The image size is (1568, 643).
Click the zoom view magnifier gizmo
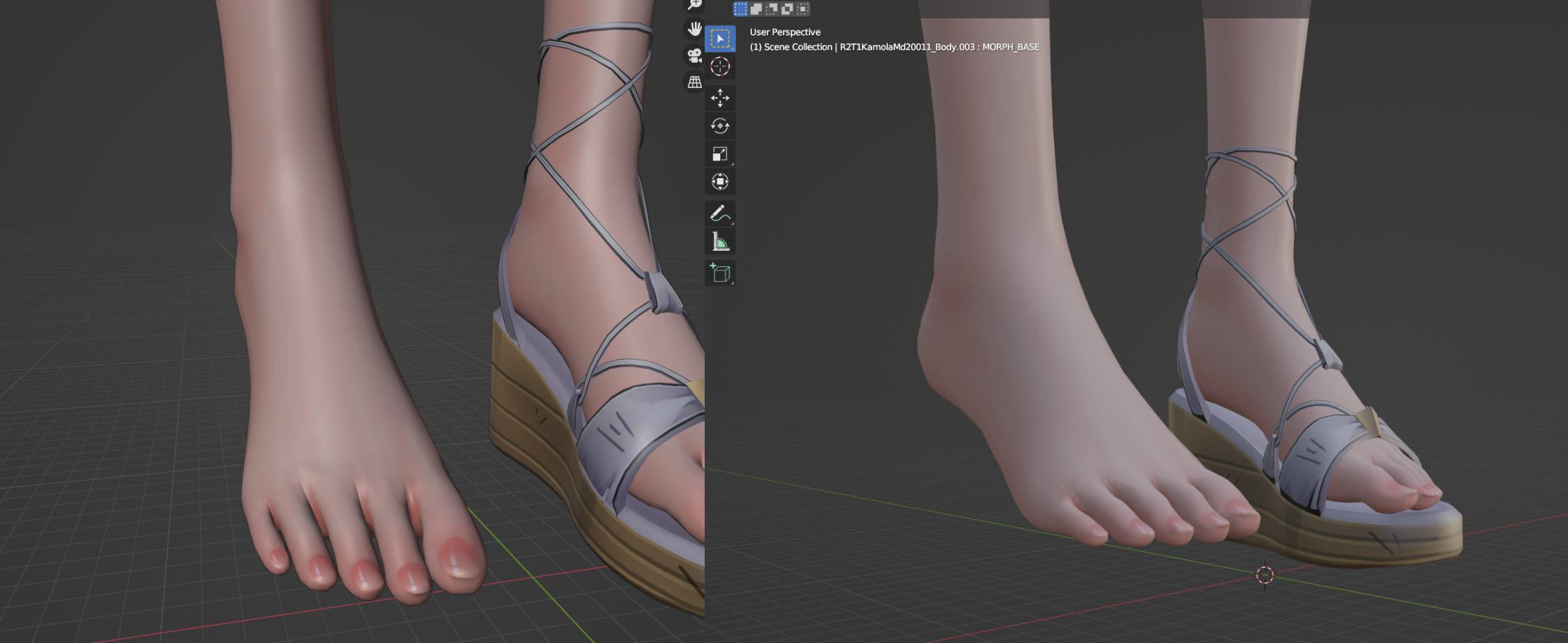[695, 5]
